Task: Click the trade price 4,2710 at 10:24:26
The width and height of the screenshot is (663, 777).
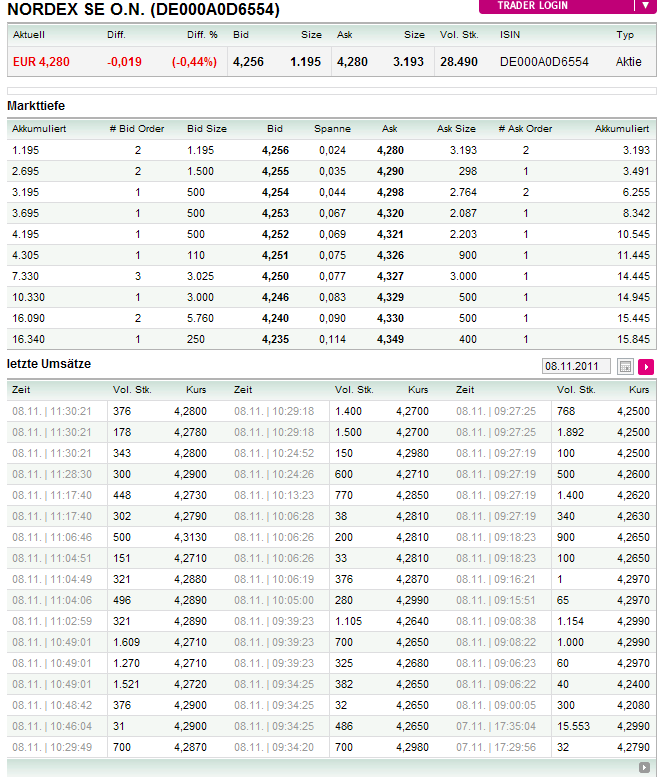Action: (x=412, y=474)
